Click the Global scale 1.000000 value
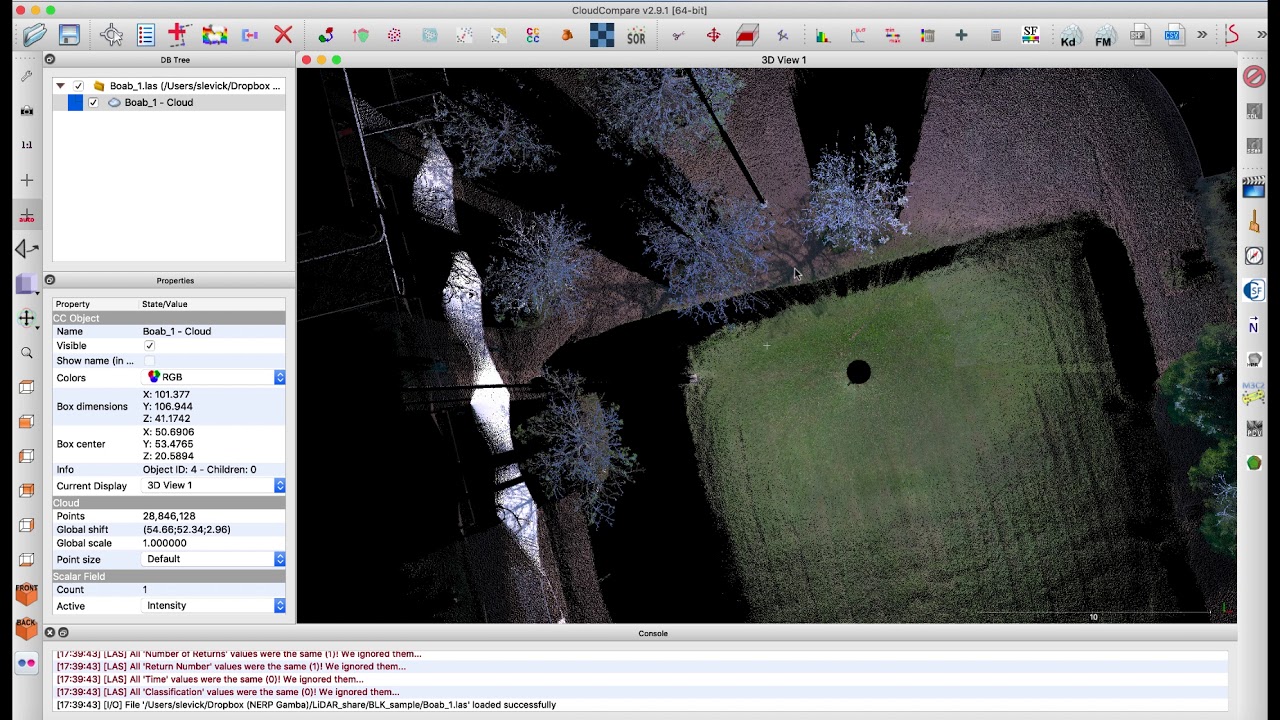 tap(165, 543)
